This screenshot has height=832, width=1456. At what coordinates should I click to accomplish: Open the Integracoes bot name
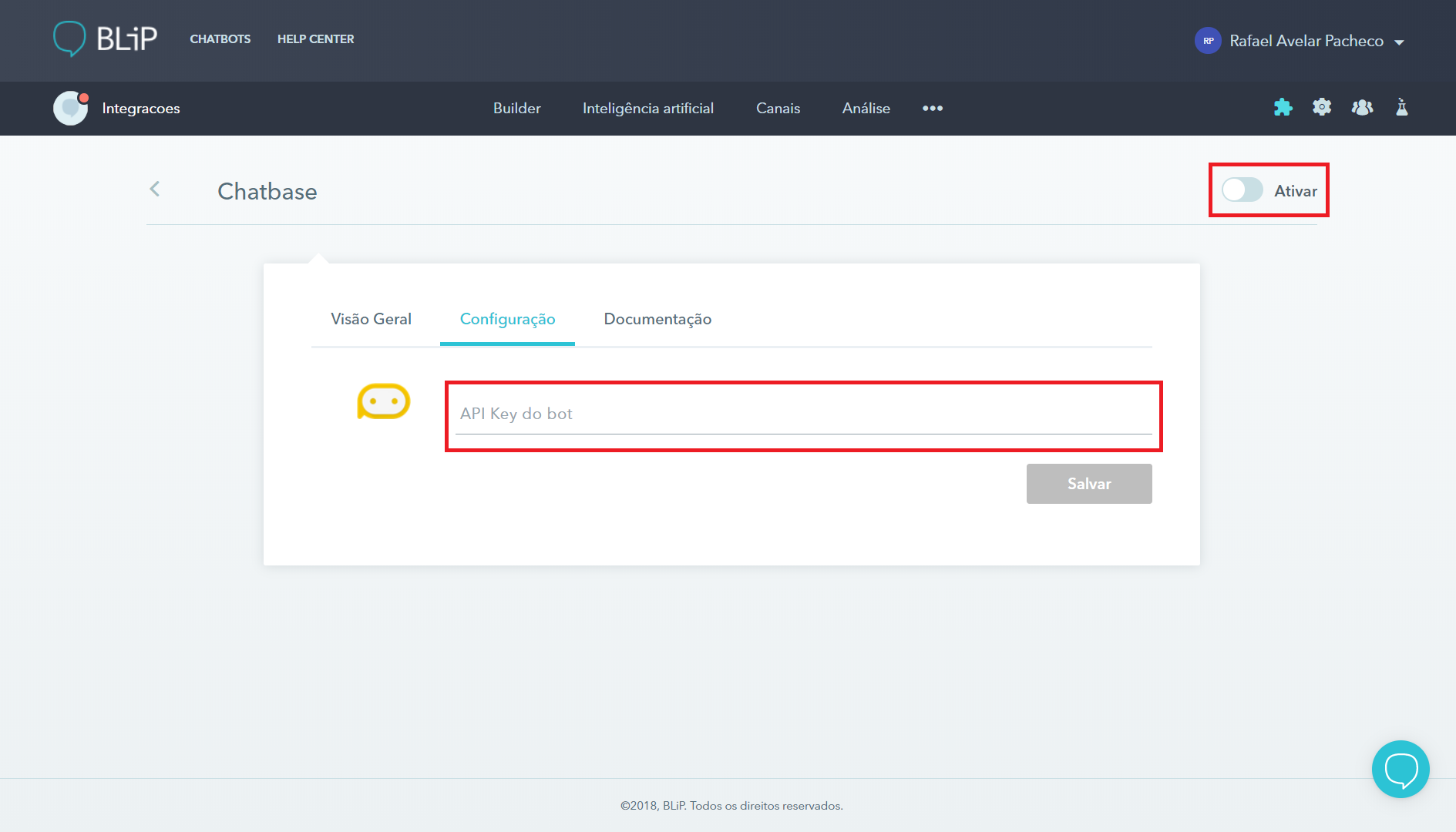[141, 109]
